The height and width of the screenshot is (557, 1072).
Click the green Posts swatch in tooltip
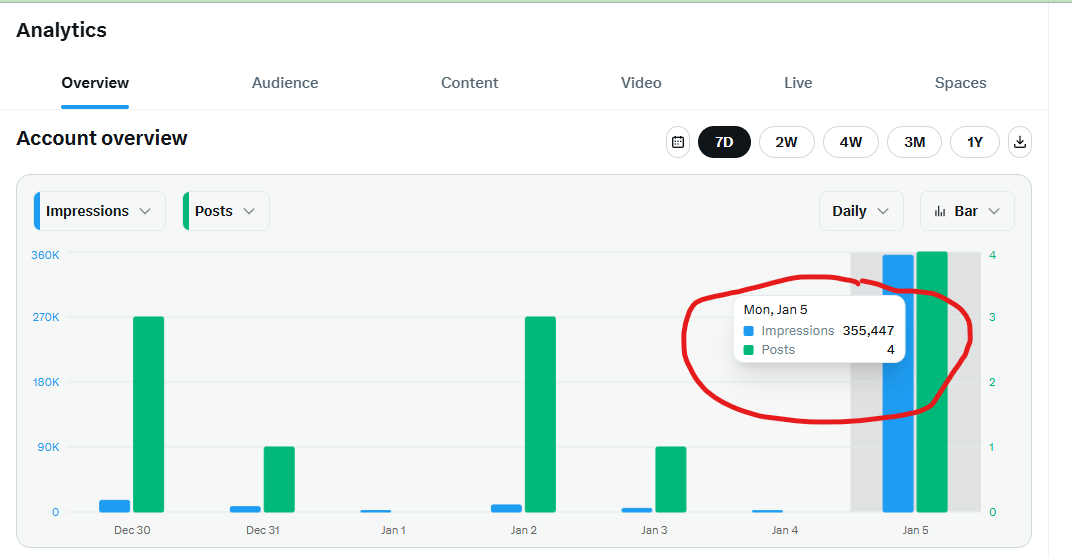click(749, 350)
